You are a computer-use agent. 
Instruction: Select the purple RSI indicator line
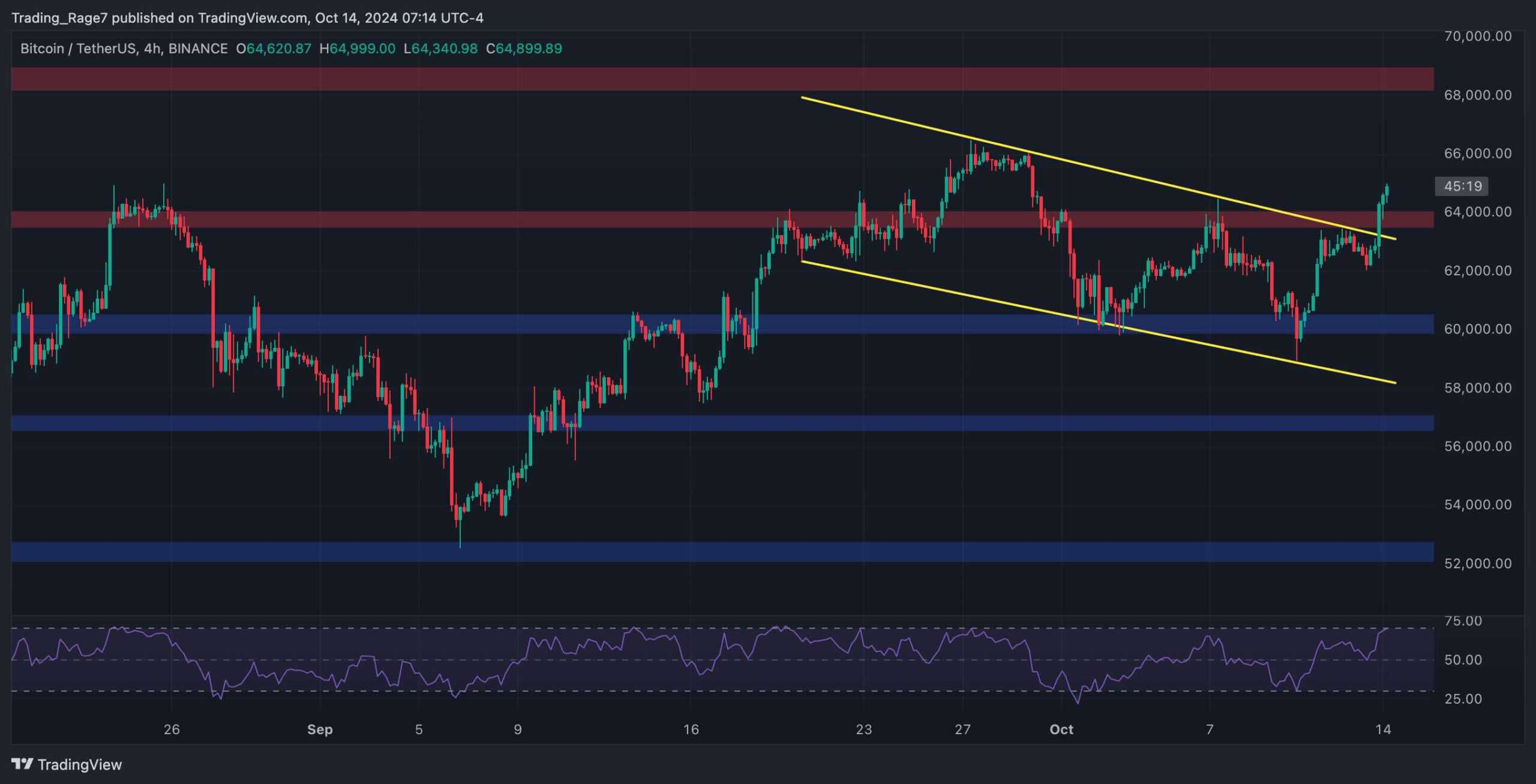(x=720, y=660)
